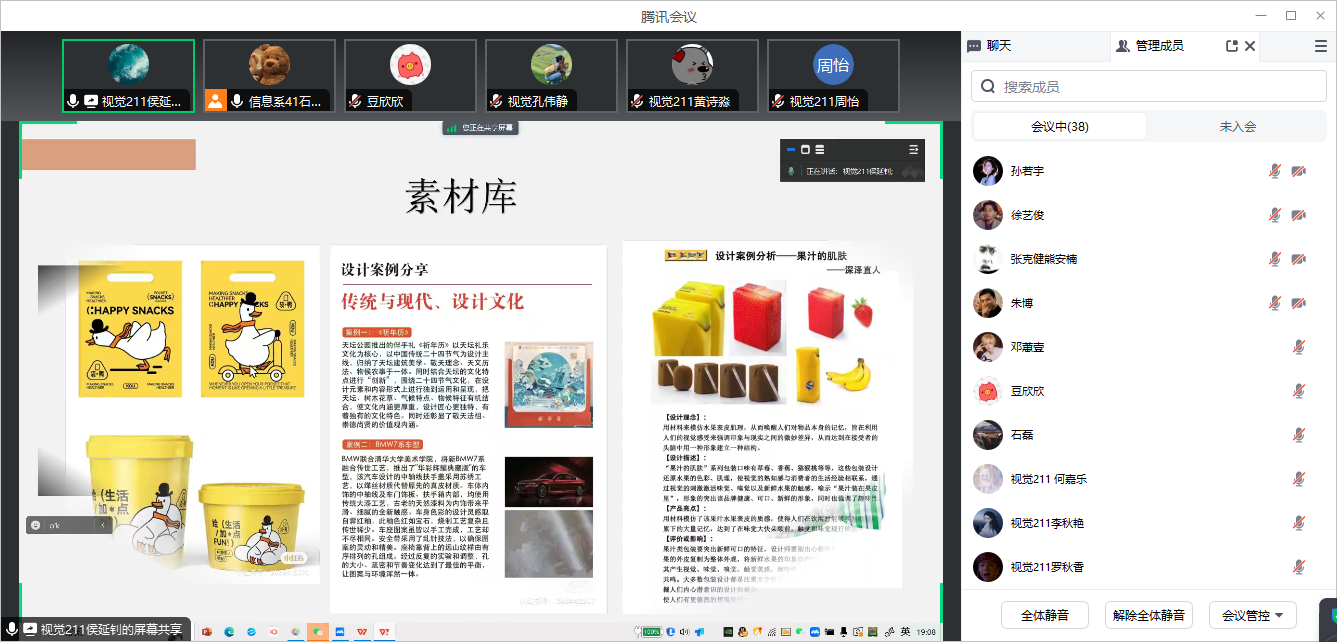Click the 英 input language indicator in tray
The width and height of the screenshot is (1337, 642).
[904, 632]
